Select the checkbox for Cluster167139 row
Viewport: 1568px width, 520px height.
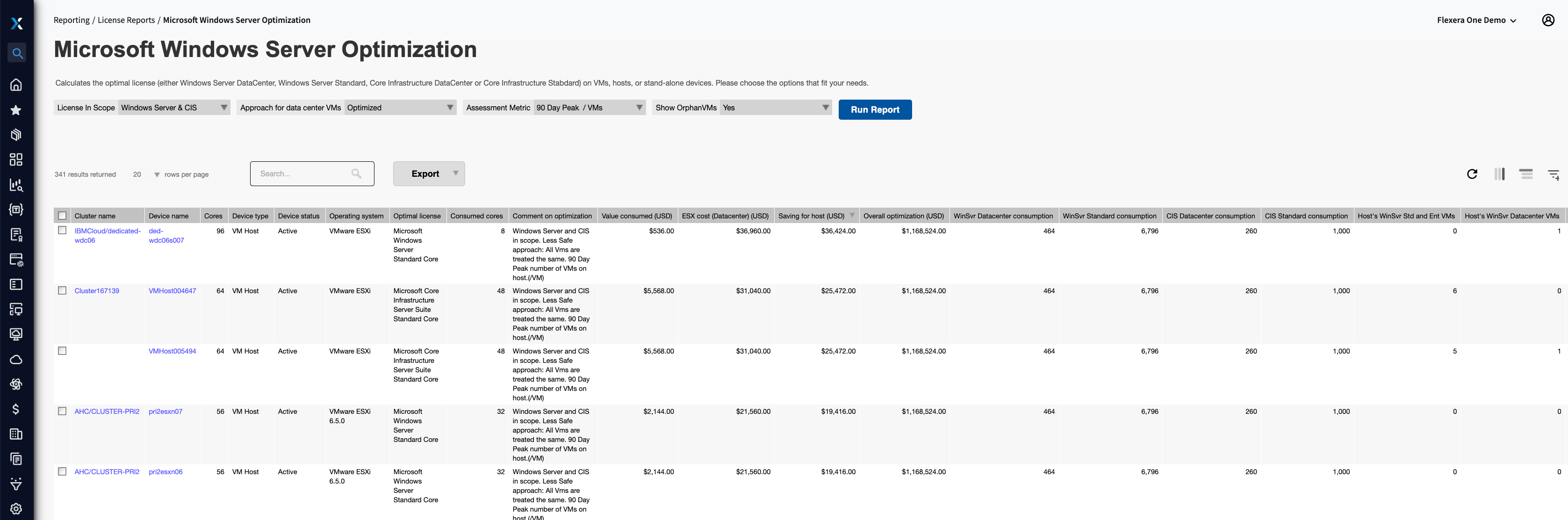62,290
